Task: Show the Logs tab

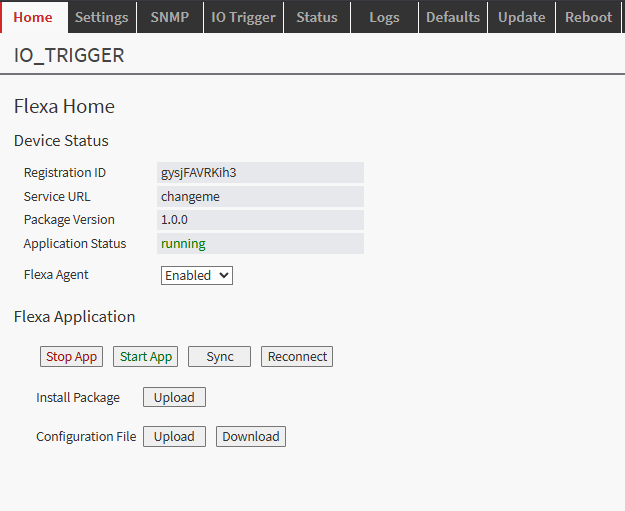Action: [x=384, y=17]
